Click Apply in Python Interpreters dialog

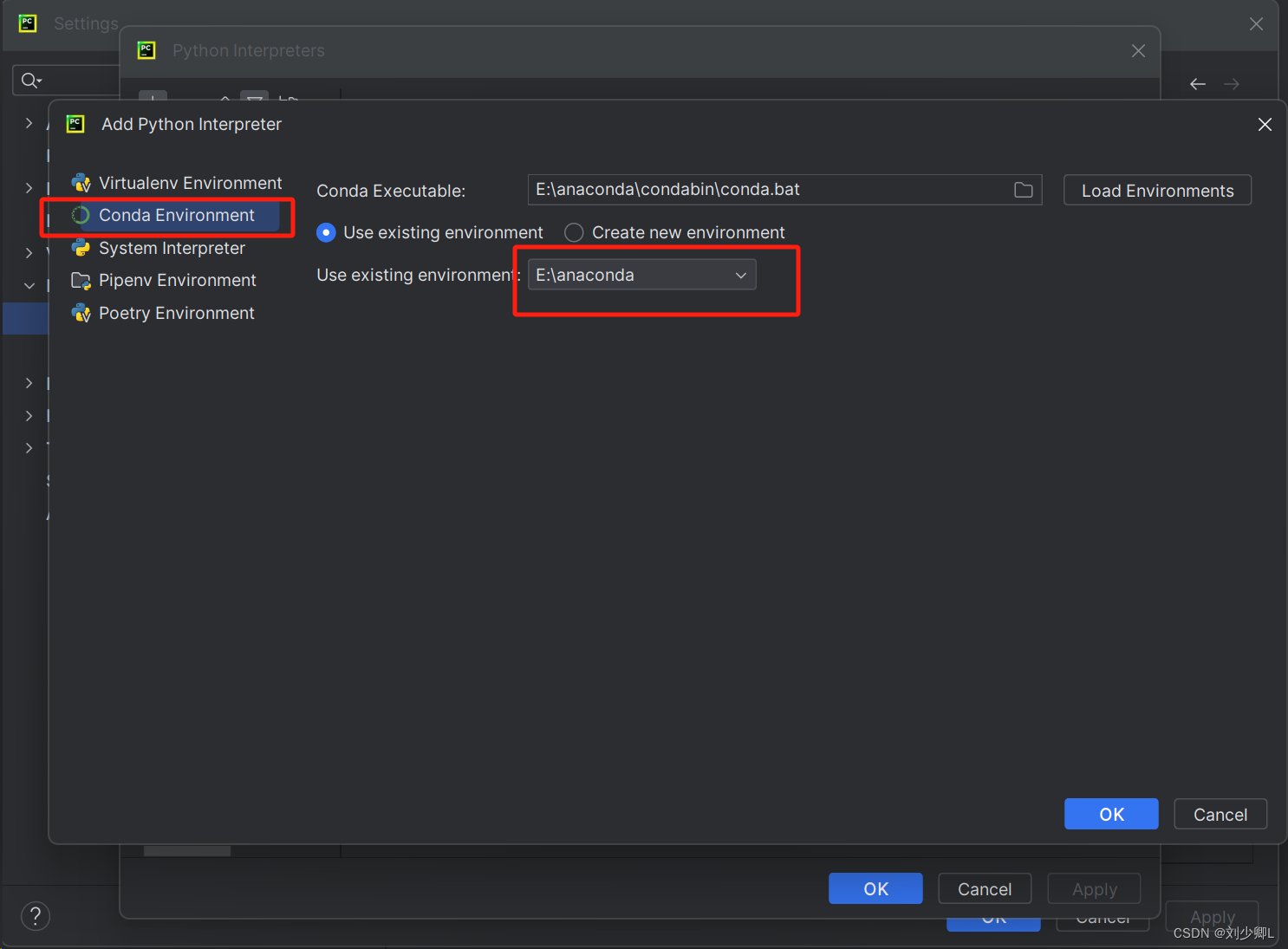coord(1094,888)
